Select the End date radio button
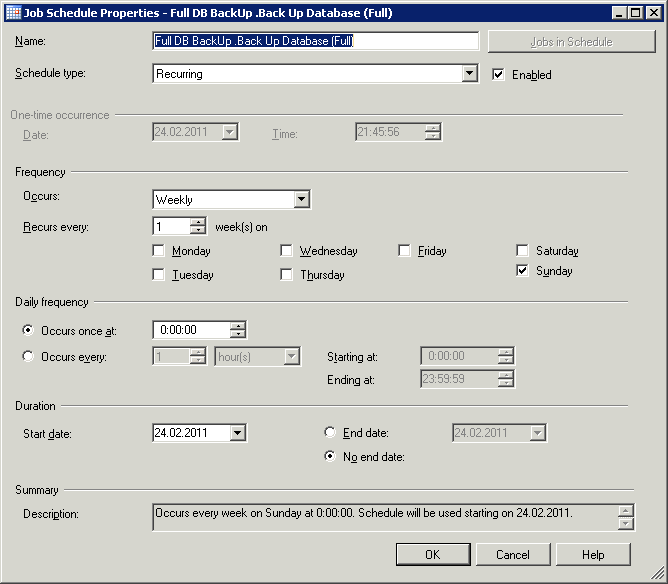The height and width of the screenshot is (584, 668). [x=330, y=432]
